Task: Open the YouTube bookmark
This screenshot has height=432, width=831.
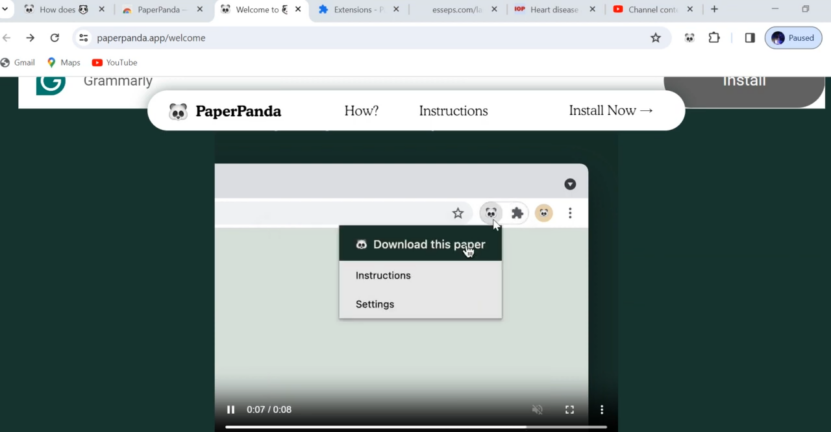Action: (114, 63)
